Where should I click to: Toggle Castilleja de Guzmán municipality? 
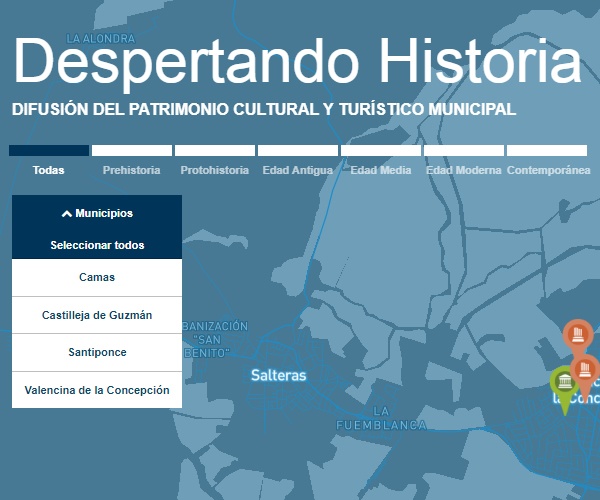[x=97, y=315]
